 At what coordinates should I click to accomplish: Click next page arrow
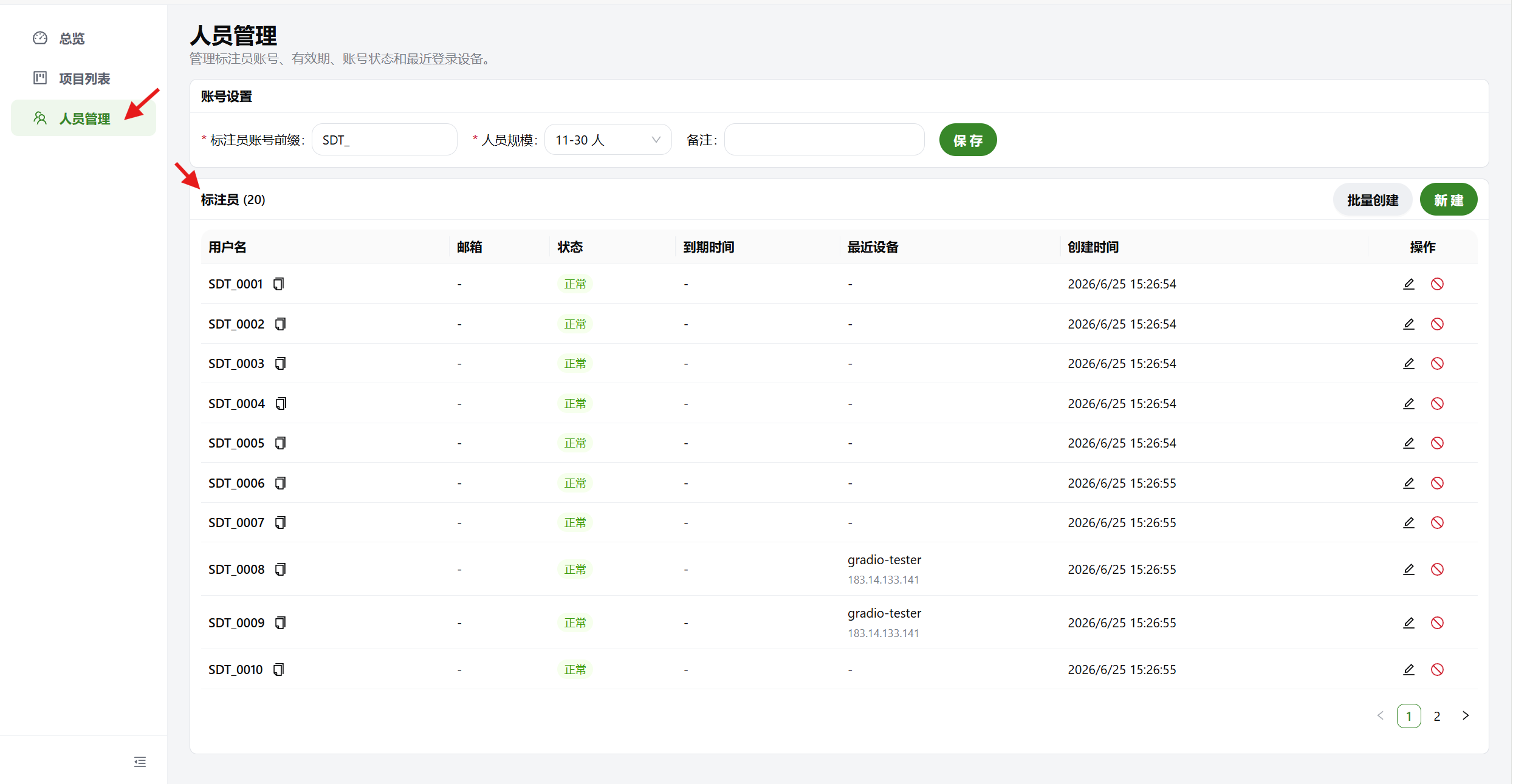pyautogui.click(x=1466, y=716)
